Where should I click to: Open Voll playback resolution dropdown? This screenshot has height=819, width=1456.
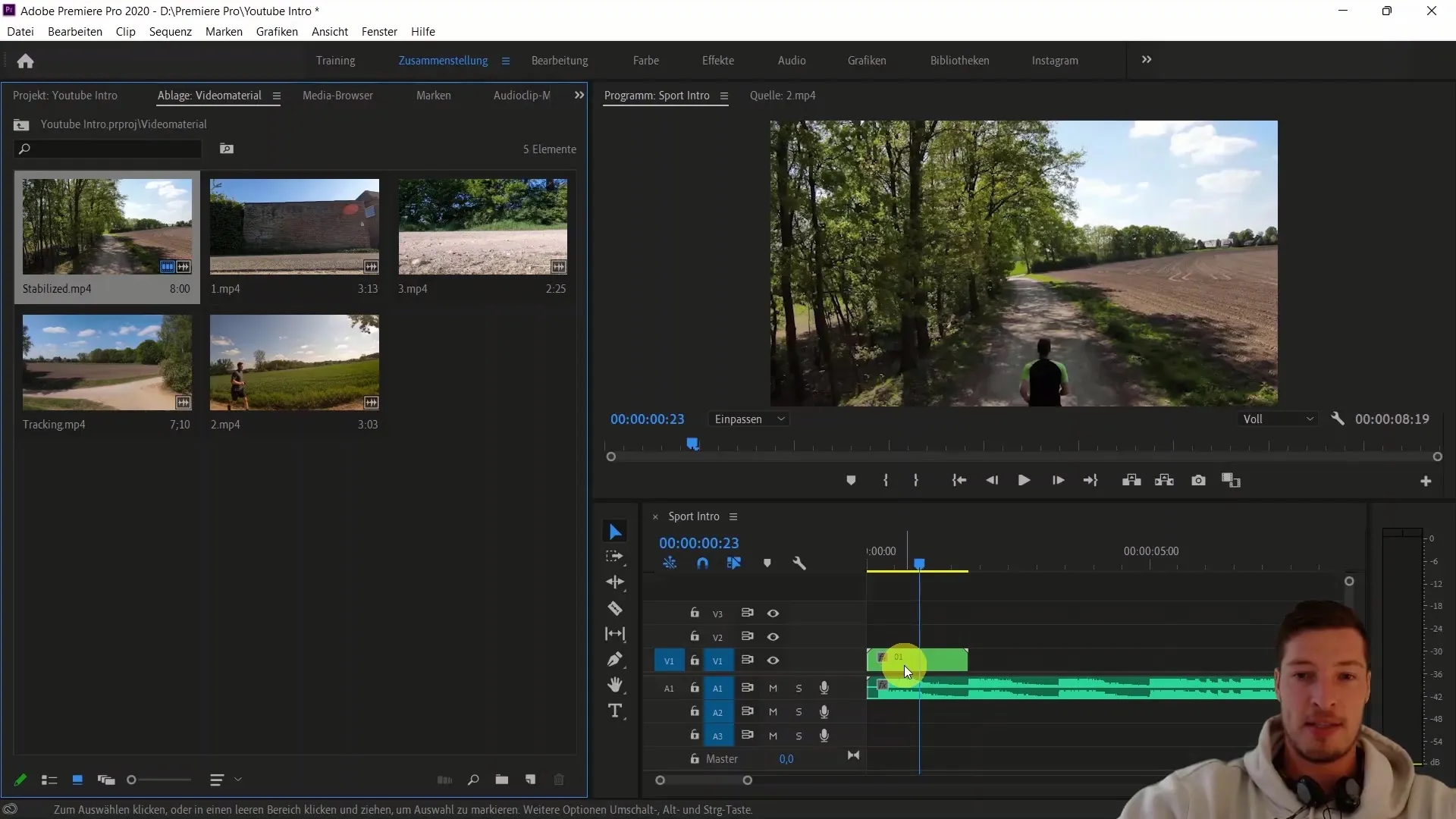pyautogui.click(x=1278, y=419)
